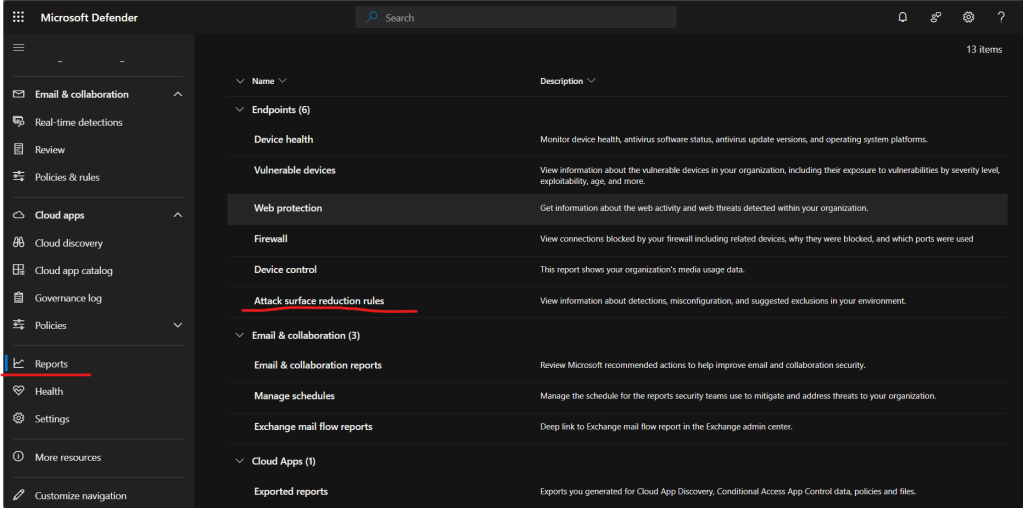Collapse the Cloud Apps (1) group
The image size is (1023, 508).
click(239, 461)
